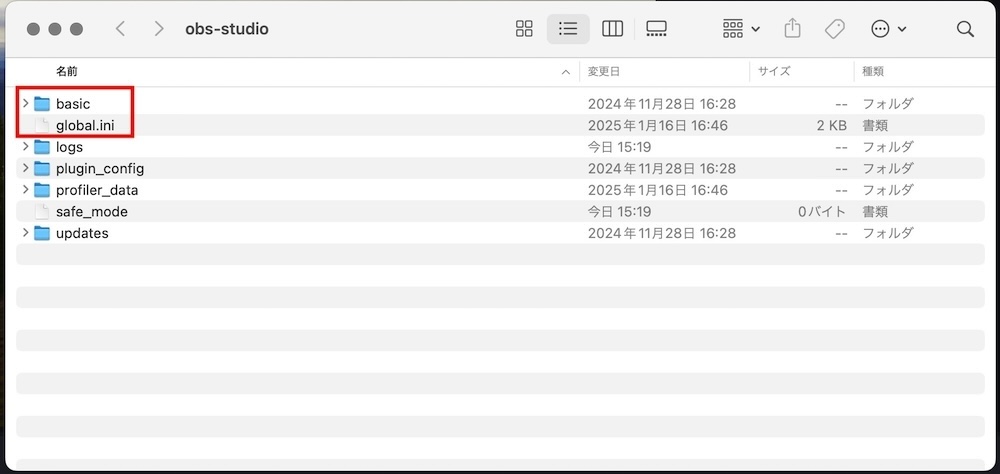The height and width of the screenshot is (474, 1000).
Task: Open the group-by dropdown
Action: coord(741,29)
